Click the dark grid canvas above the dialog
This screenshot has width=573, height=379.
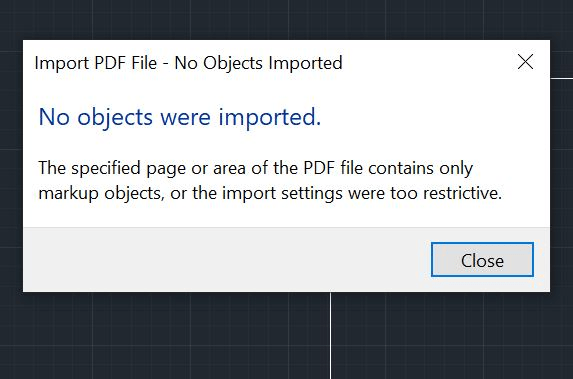tap(286, 19)
